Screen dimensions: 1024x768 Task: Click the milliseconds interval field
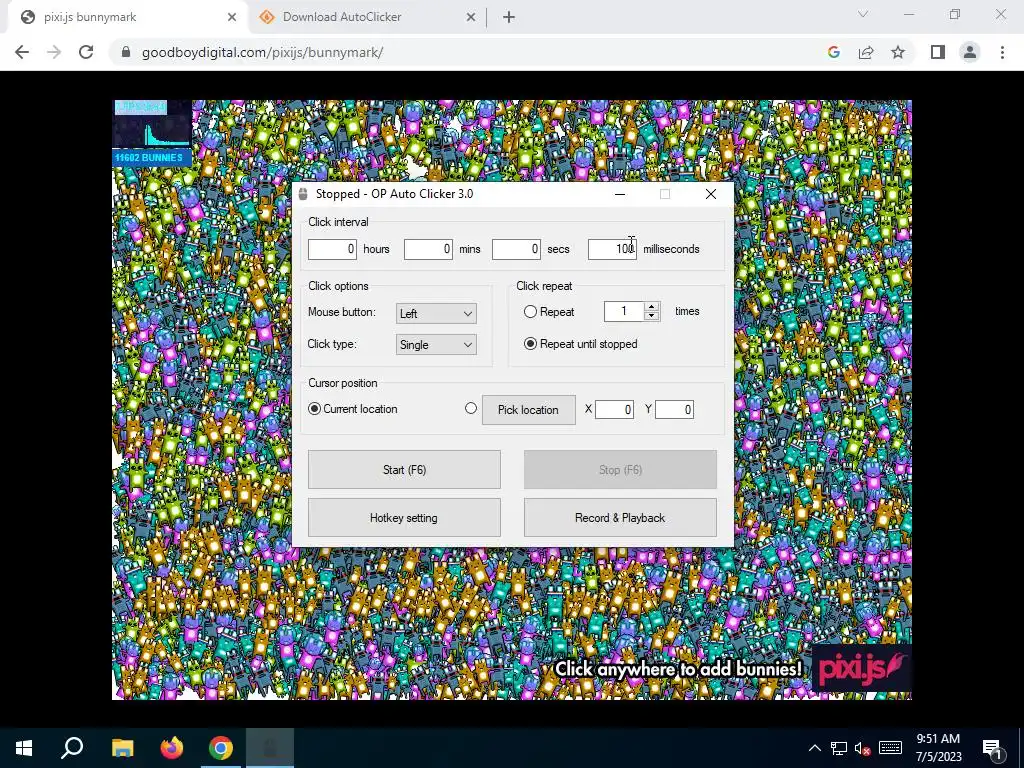tap(612, 249)
